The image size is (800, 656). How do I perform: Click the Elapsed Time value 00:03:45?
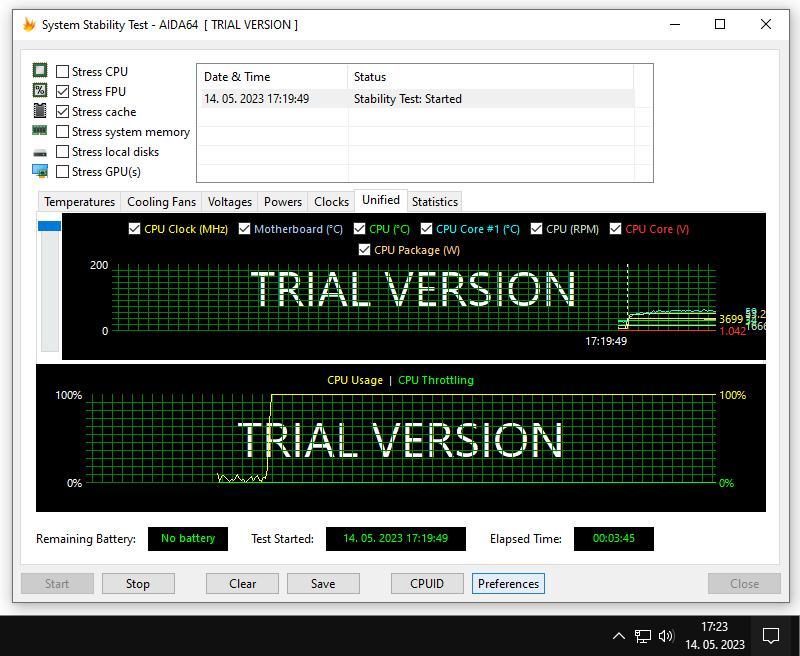click(x=614, y=539)
